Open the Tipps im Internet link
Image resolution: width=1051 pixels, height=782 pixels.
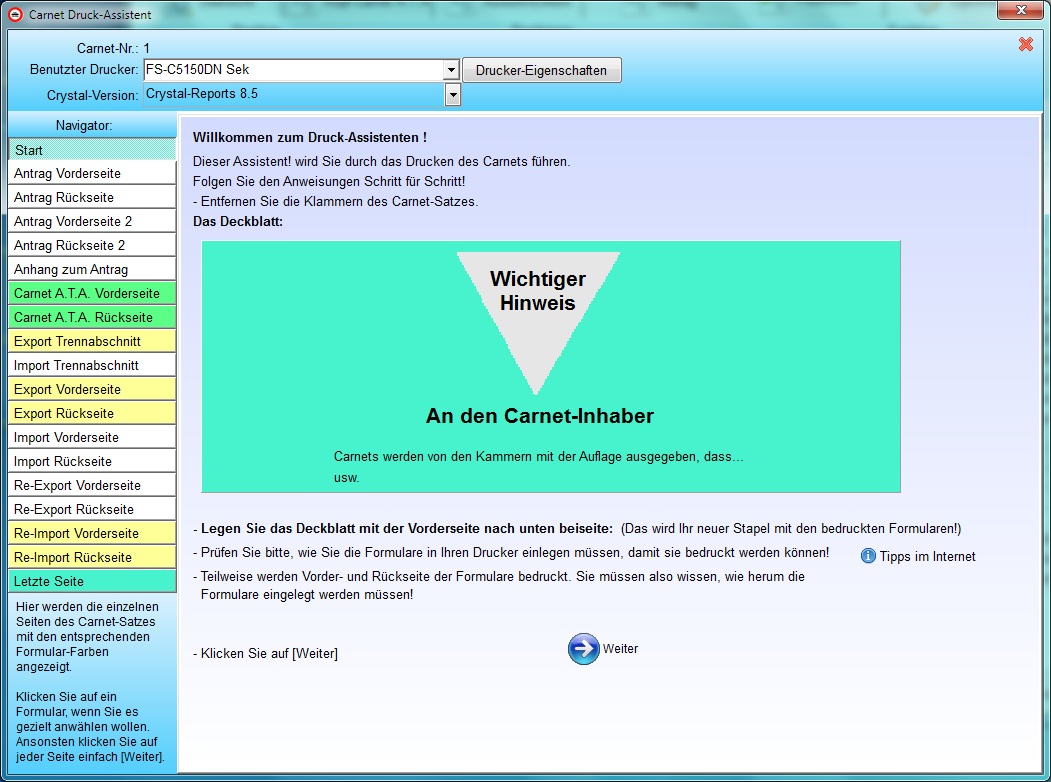[x=927, y=556]
